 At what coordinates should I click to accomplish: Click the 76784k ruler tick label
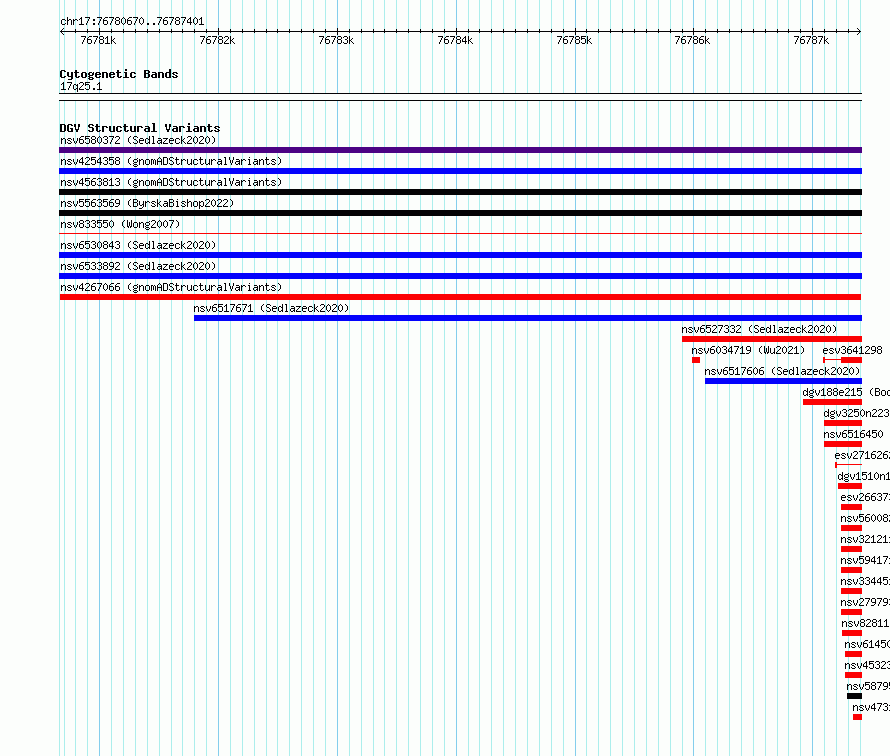(455, 40)
